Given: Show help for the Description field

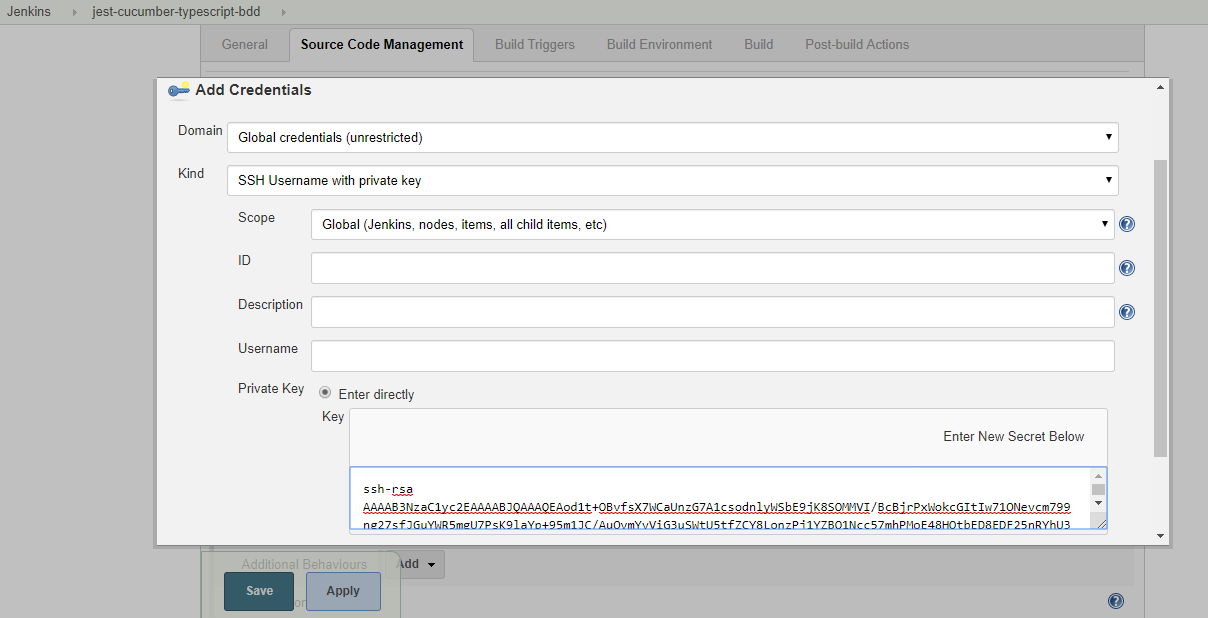Looking at the screenshot, I should click(1127, 312).
